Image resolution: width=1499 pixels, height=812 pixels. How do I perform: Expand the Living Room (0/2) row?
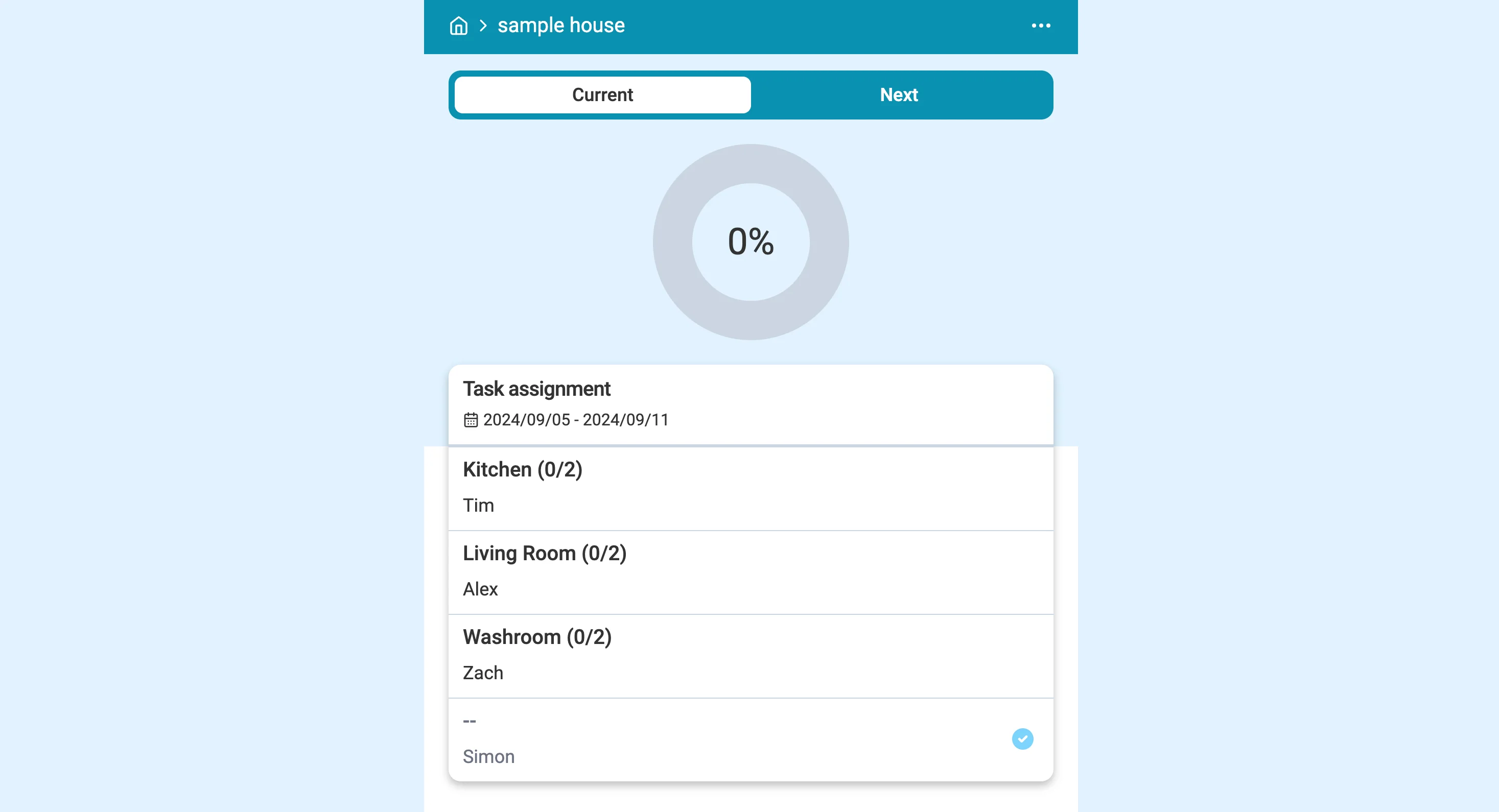click(751, 572)
